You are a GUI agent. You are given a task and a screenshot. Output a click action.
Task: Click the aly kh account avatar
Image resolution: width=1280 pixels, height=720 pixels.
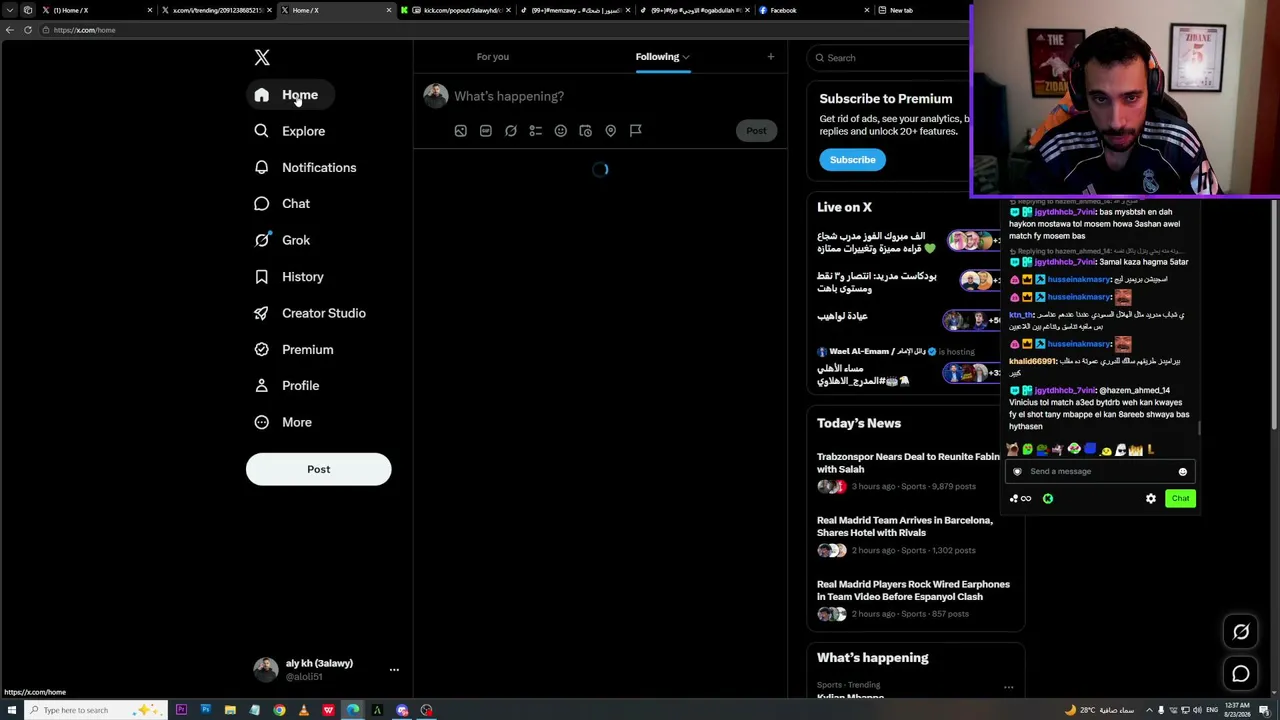pos(265,670)
